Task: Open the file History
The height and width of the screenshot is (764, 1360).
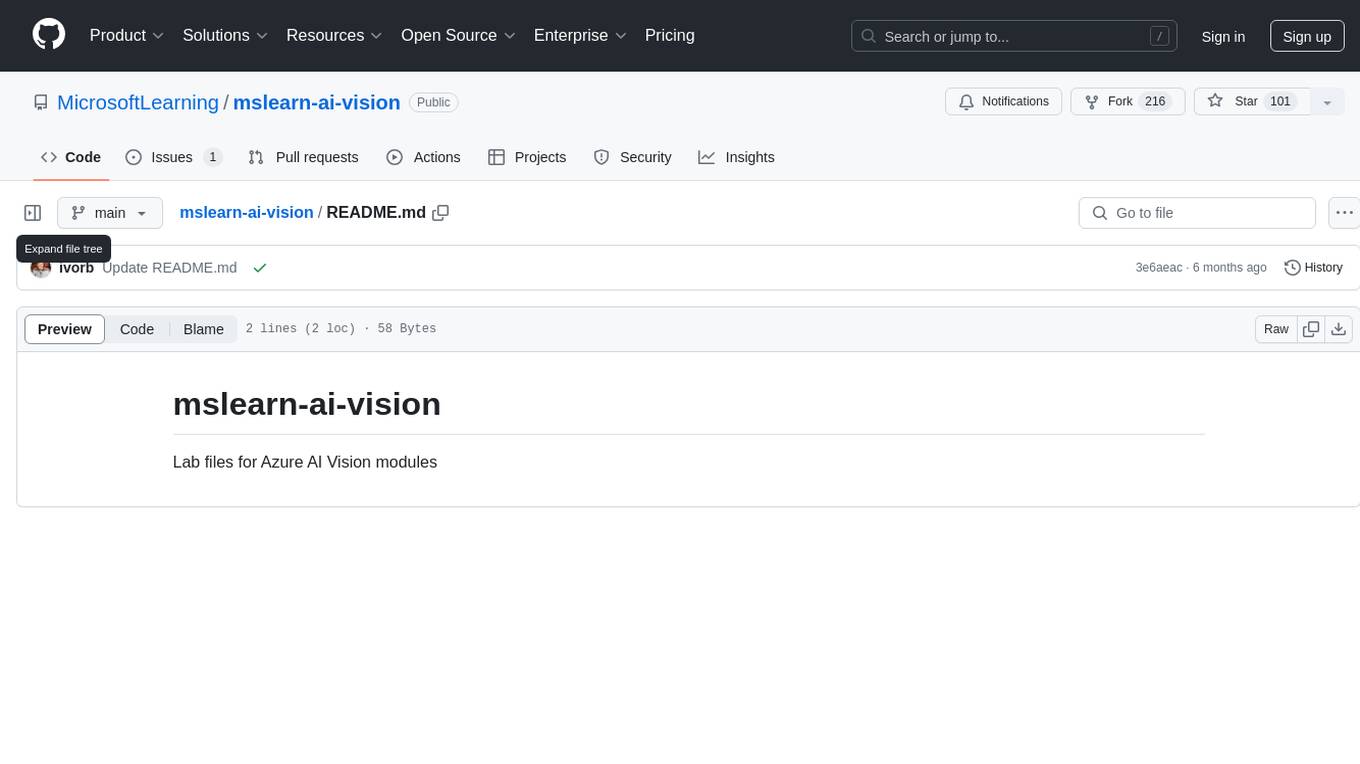Action: [1313, 268]
